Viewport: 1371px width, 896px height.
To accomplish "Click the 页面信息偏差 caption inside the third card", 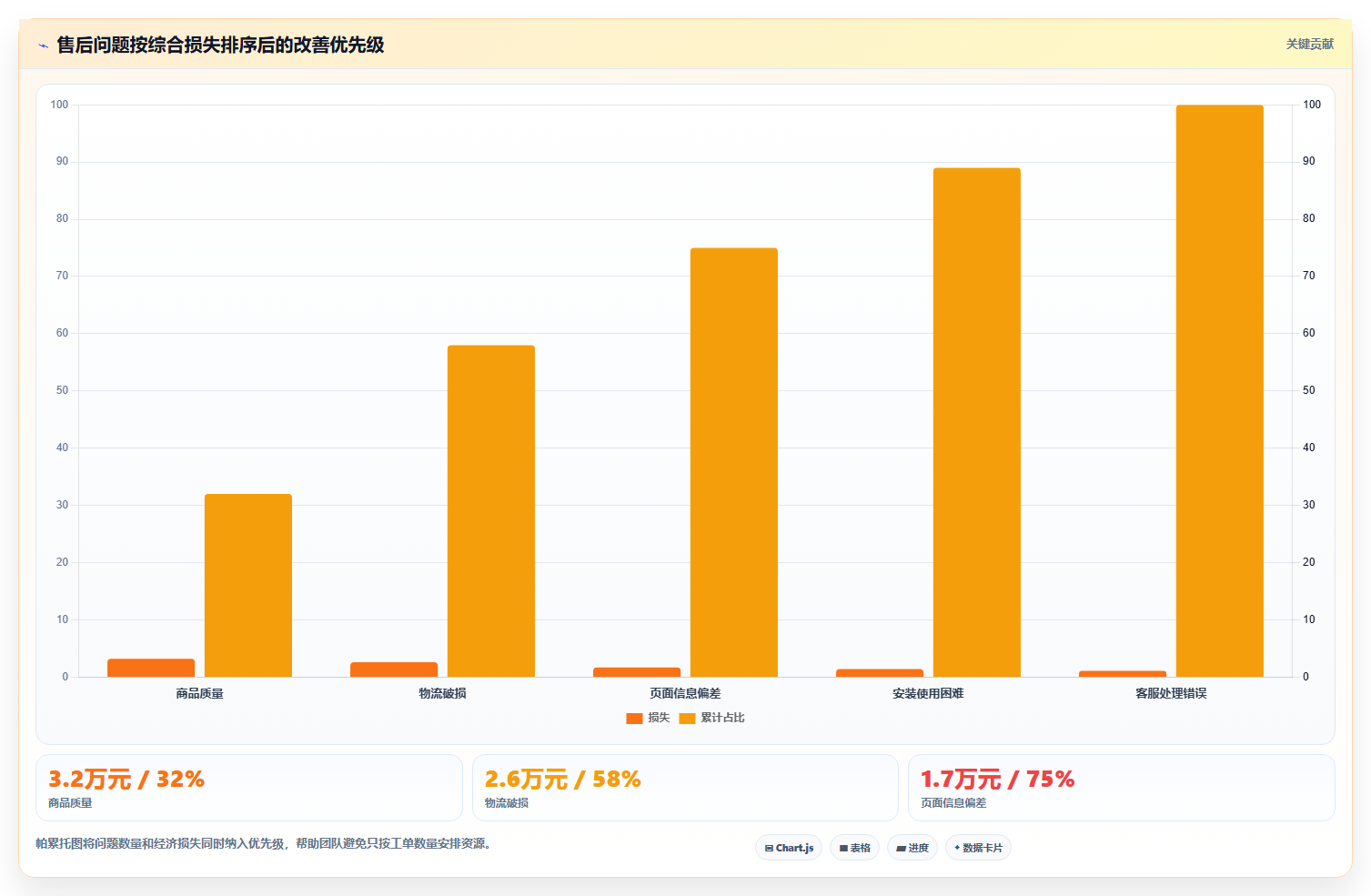I will [953, 803].
